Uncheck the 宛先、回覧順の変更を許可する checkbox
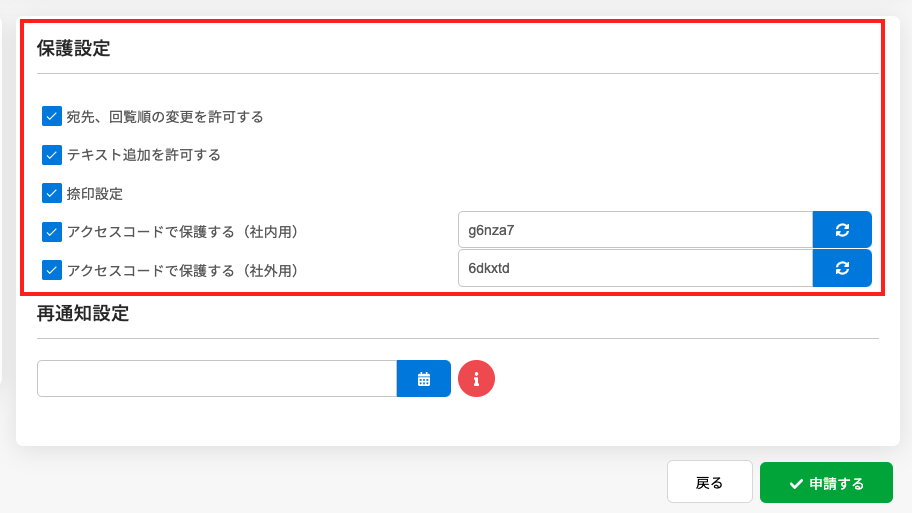Viewport: 912px width, 513px height. click(52, 117)
